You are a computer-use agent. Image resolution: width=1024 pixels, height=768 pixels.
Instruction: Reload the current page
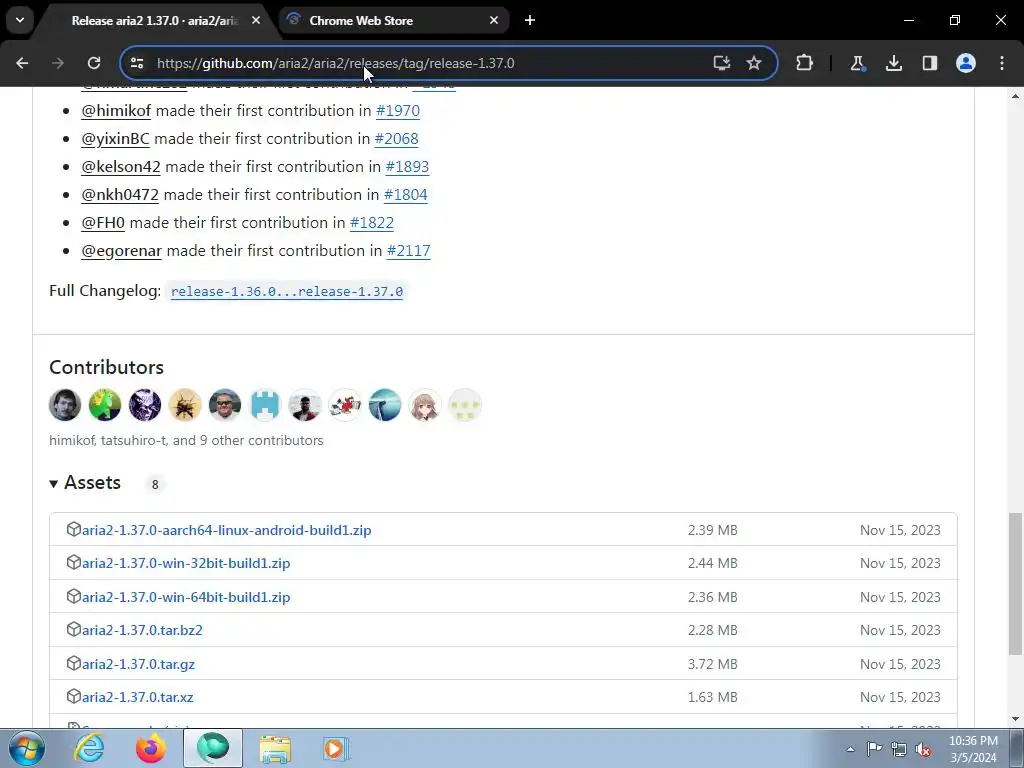coord(94,63)
